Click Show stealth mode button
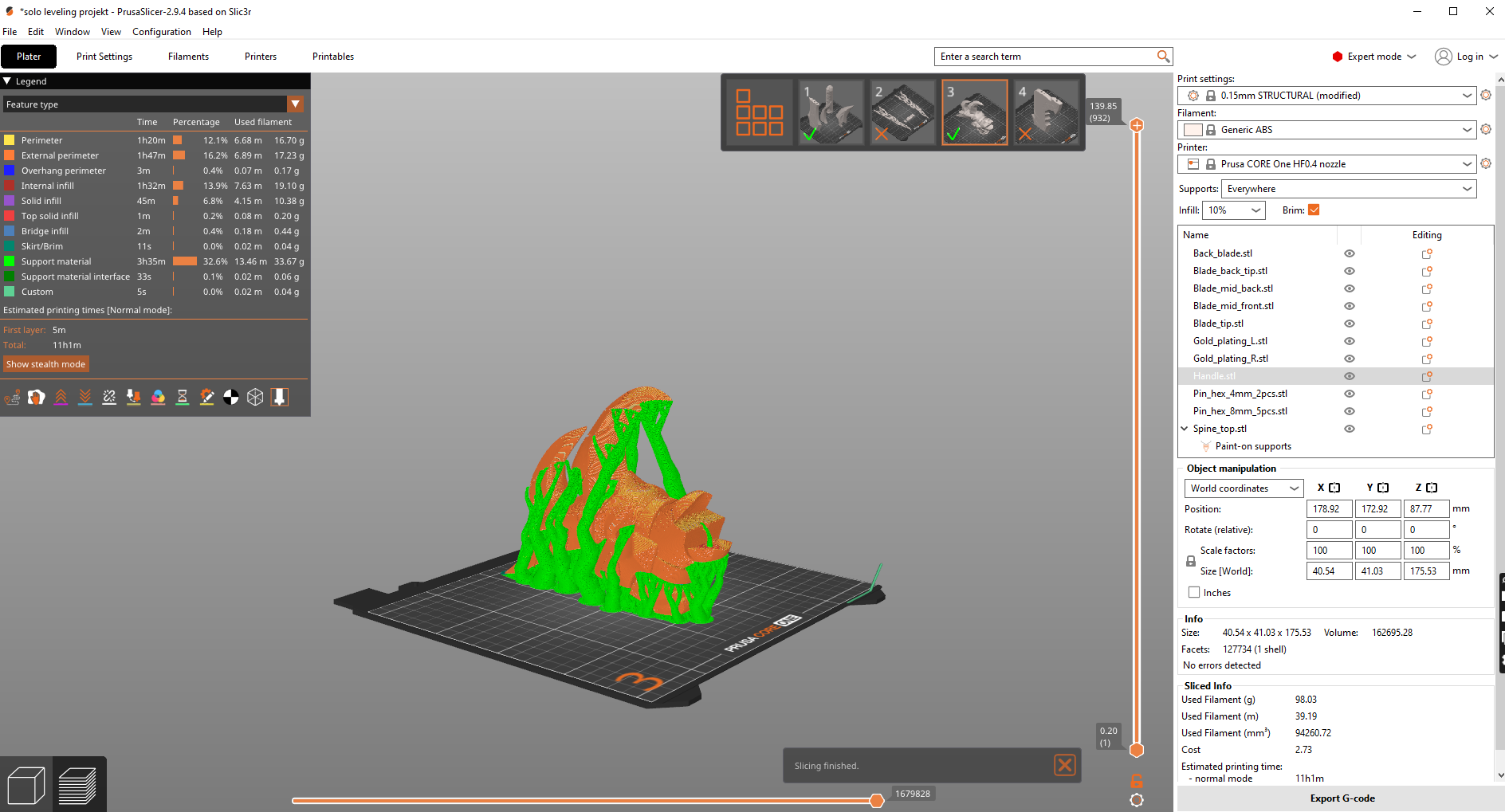1505x812 pixels. [x=45, y=364]
